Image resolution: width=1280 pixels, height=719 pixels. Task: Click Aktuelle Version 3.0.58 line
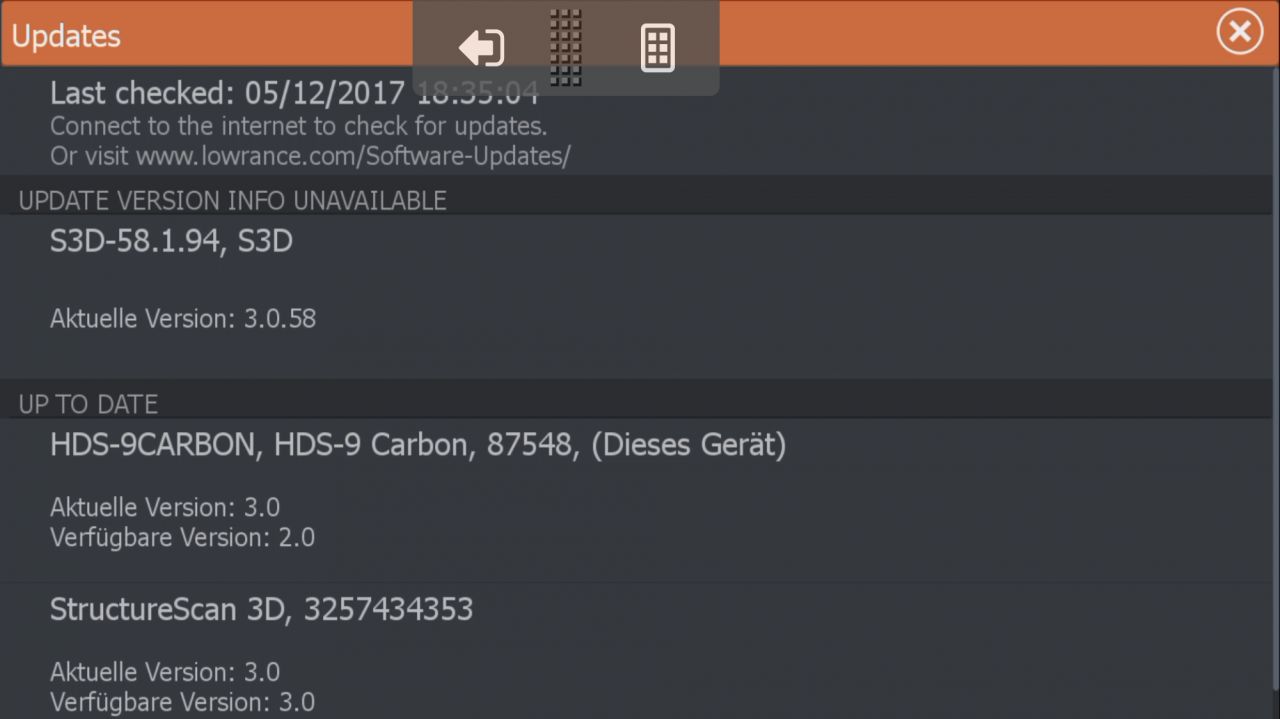[x=183, y=319]
